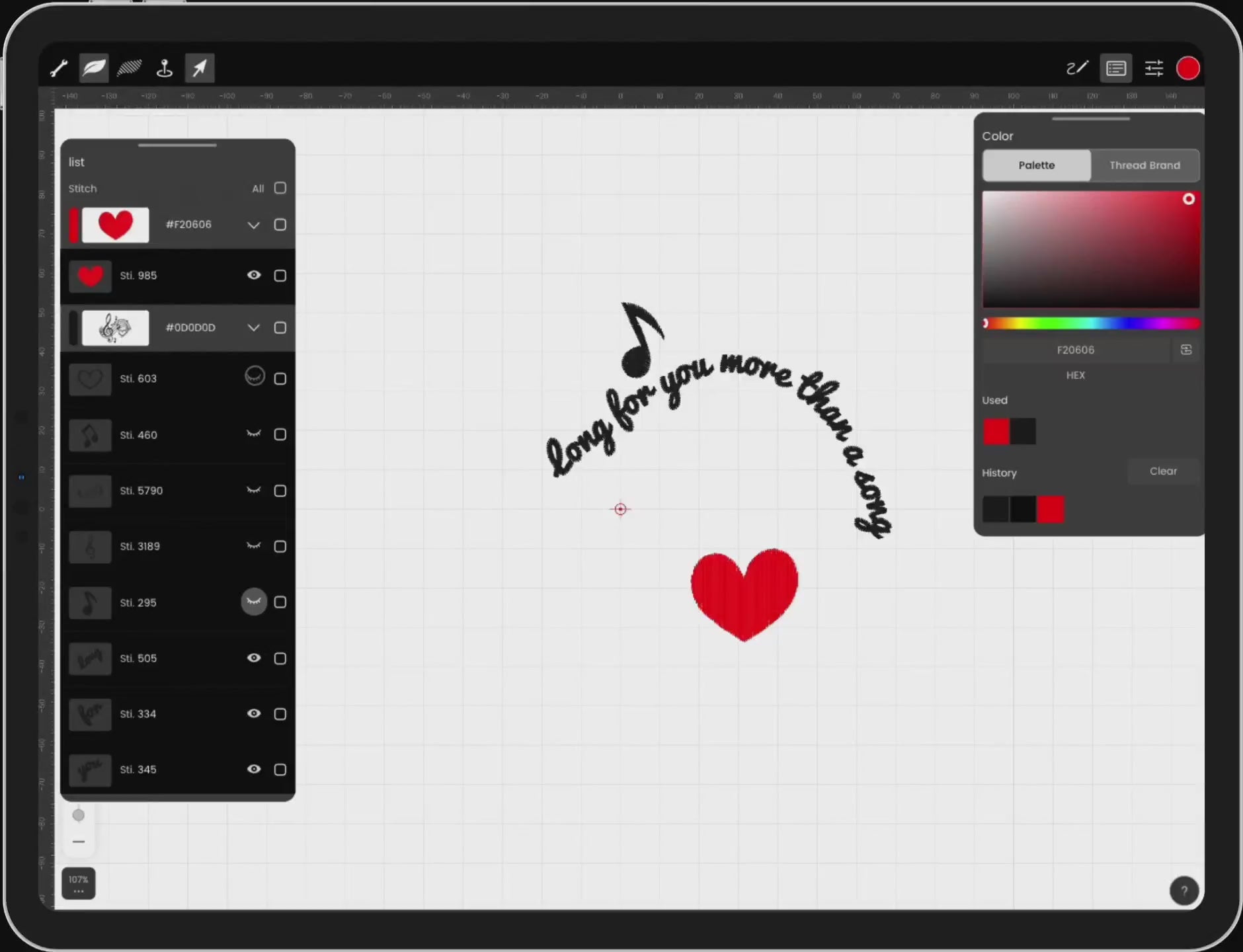The height and width of the screenshot is (952, 1243).
Task: Select the hatched feather fill tool
Action: pyautogui.click(x=129, y=68)
